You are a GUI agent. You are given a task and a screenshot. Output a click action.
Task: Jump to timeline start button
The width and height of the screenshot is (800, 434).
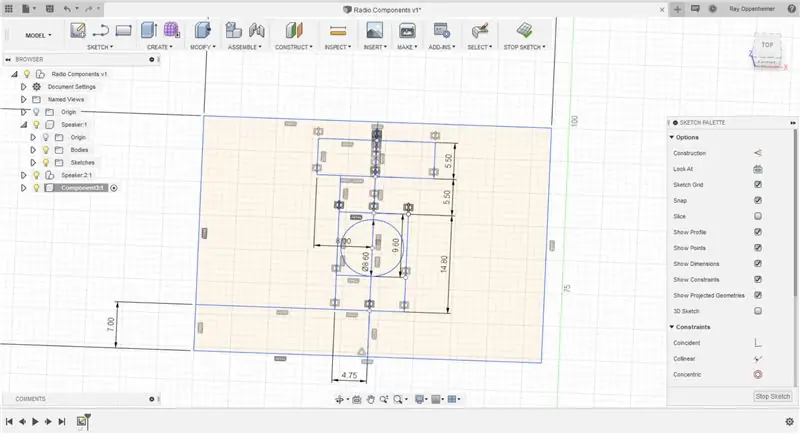(x=9, y=421)
